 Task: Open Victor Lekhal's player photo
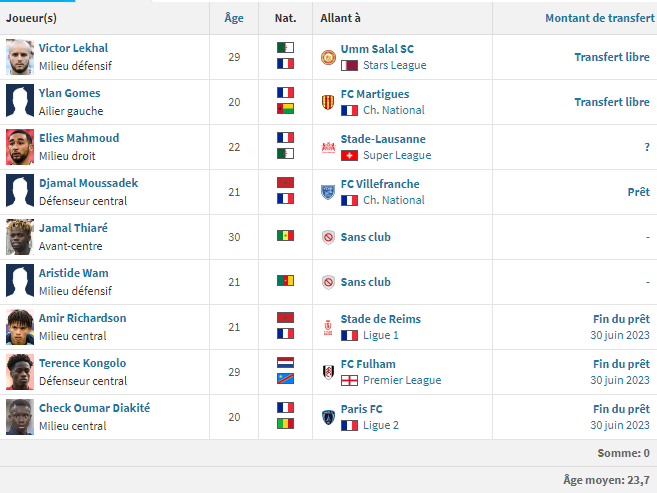tap(19, 57)
